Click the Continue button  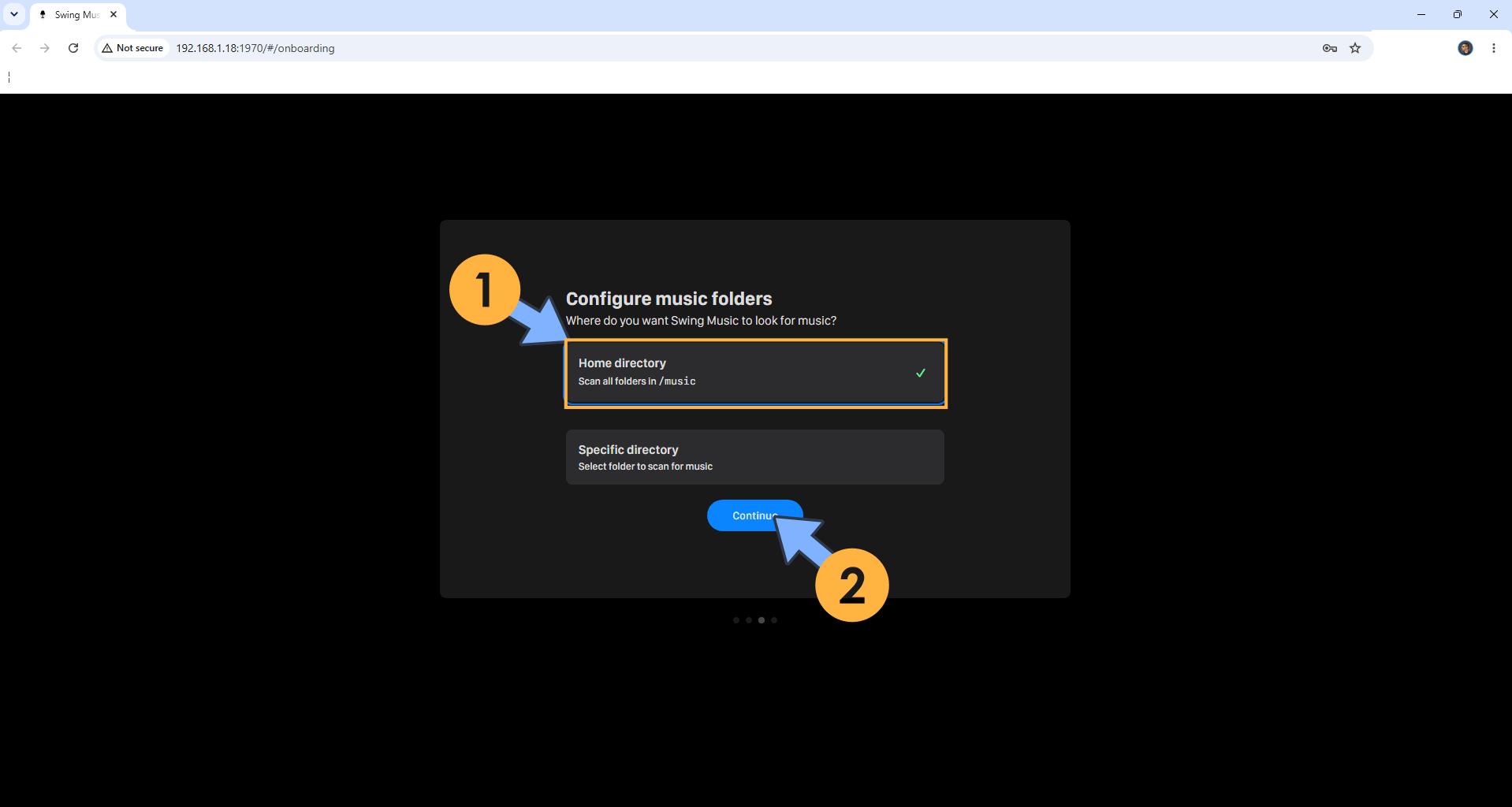[x=754, y=515]
